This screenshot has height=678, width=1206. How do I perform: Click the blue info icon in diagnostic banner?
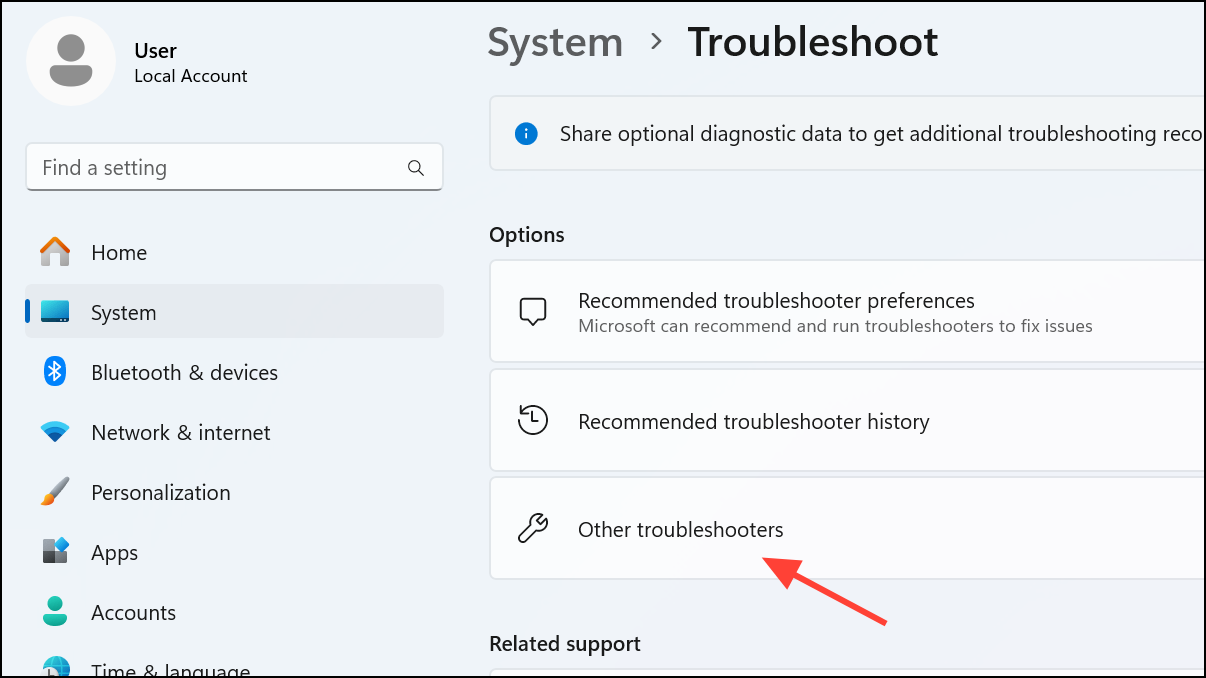526,133
